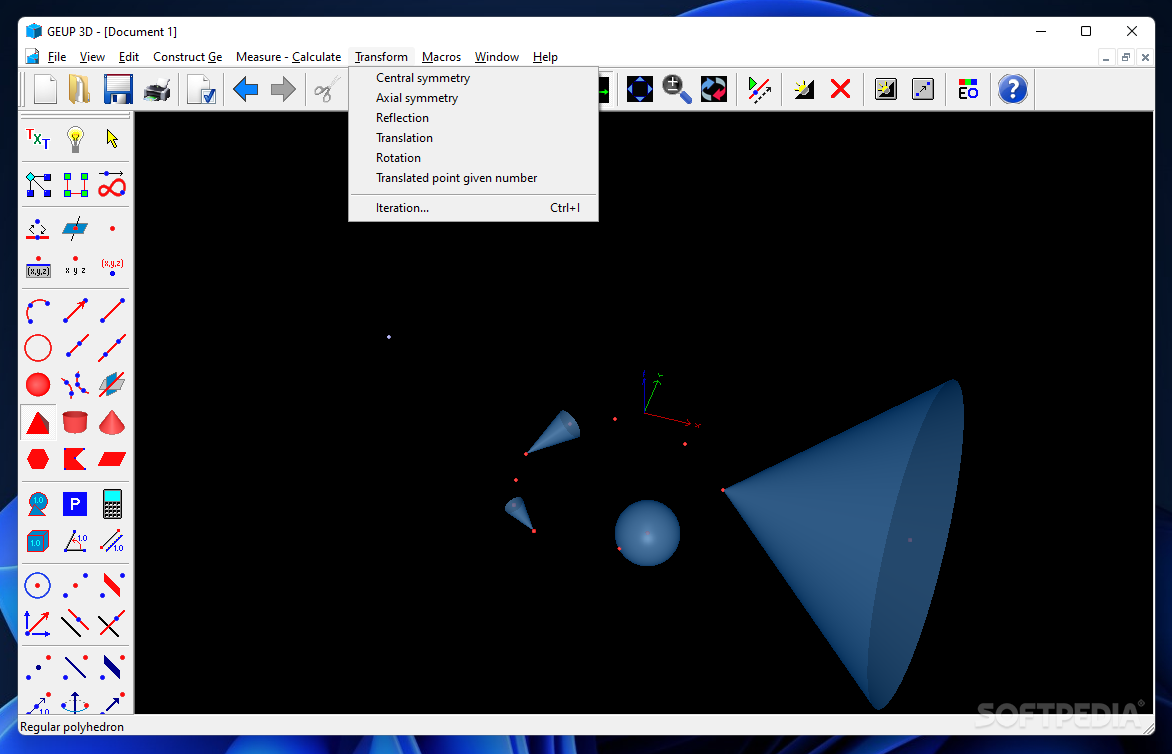Save document with the floppy disk icon

coord(118,90)
